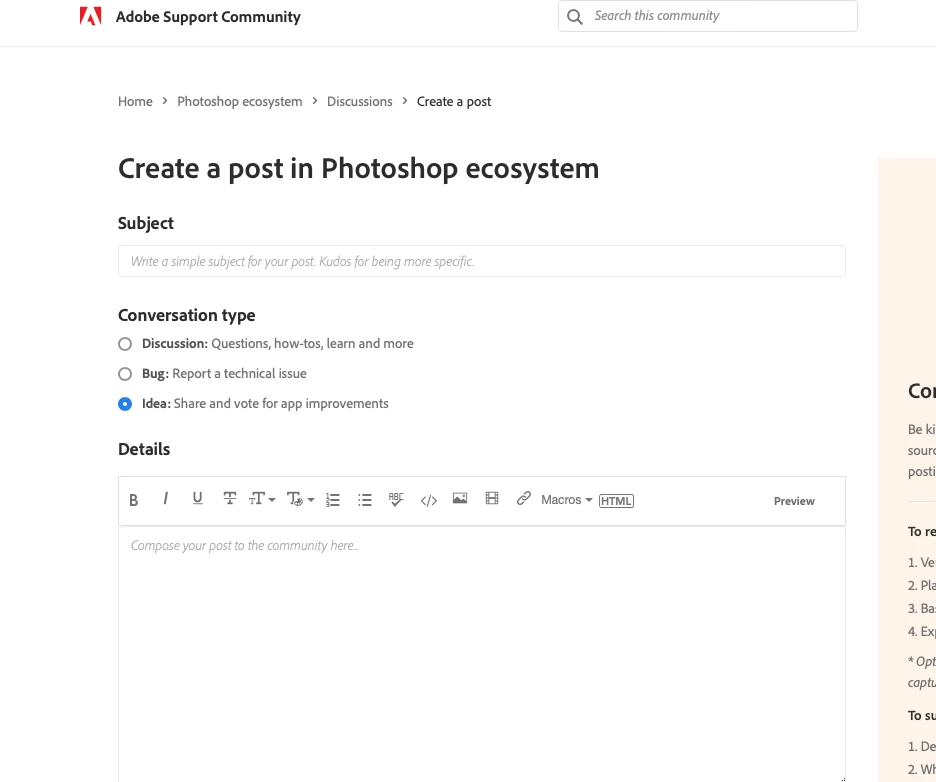Image resolution: width=936 pixels, height=782 pixels.
Task: Click Create a post breadcrumb text
Action: [x=454, y=101]
